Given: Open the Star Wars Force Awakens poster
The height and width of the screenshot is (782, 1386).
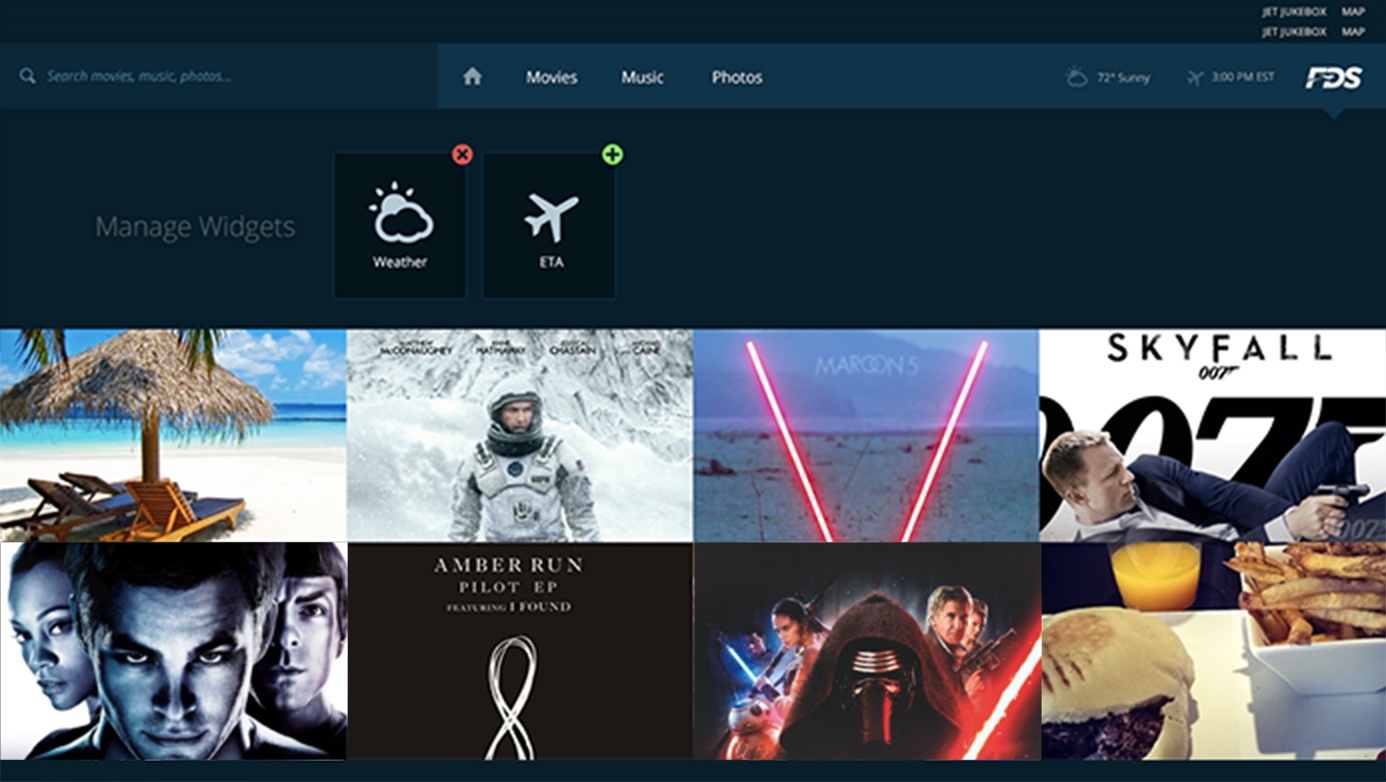Looking at the screenshot, I should tap(866, 651).
